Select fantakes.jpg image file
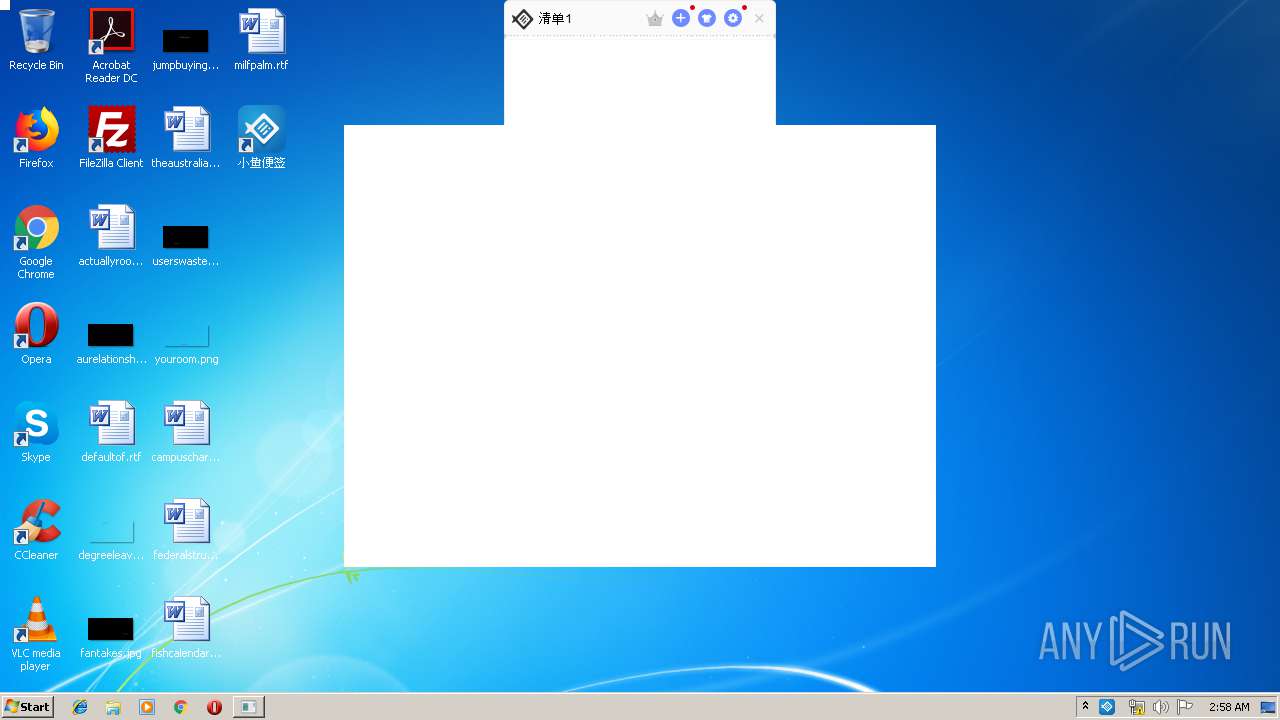1280x720 pixels. 111,638
